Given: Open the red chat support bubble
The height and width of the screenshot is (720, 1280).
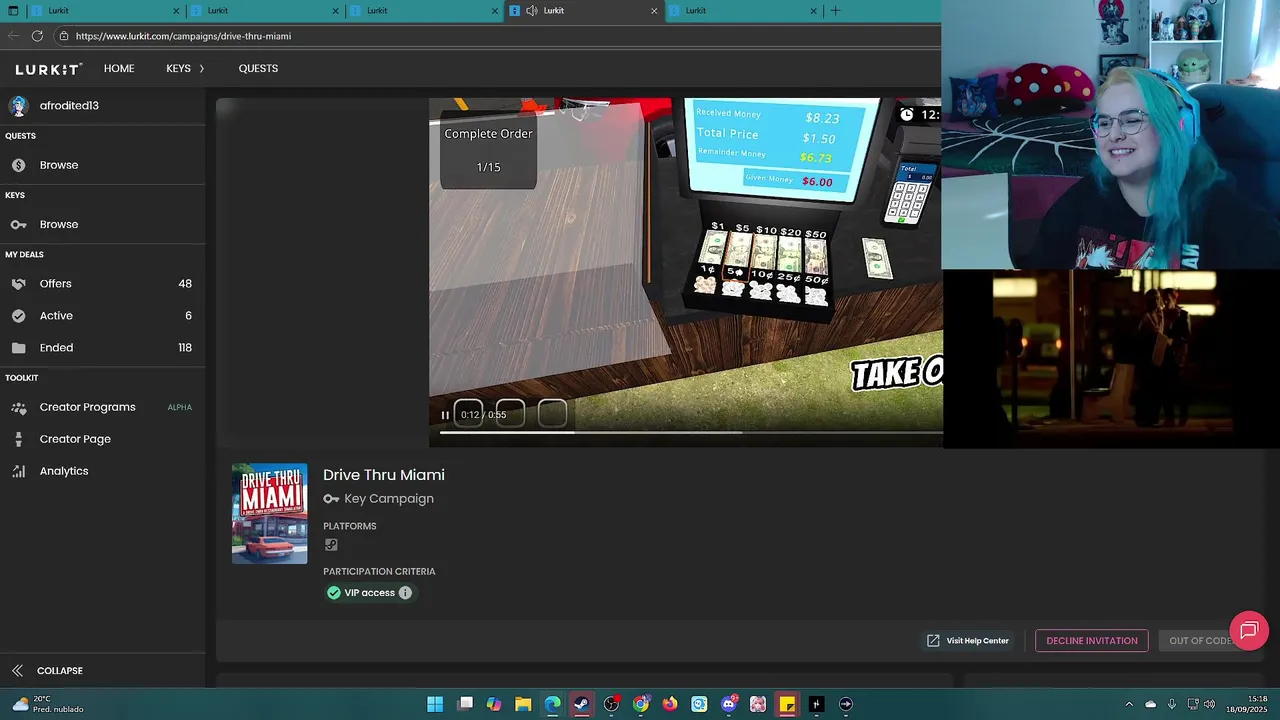Looking at the screenshot, I should [1249, 631].
